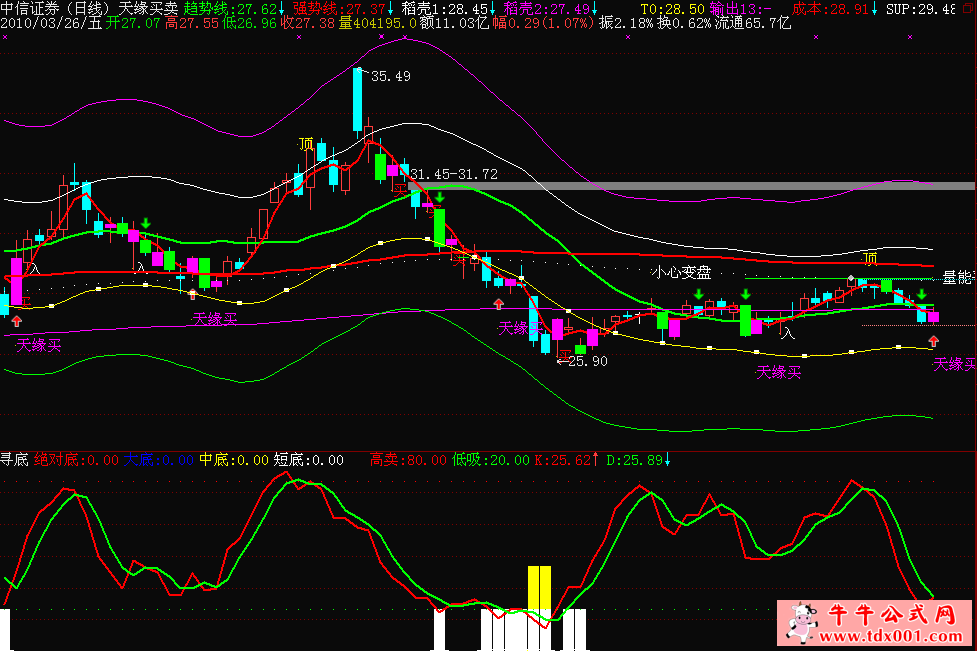Click the 寻底 indicator name

(14, 460)
